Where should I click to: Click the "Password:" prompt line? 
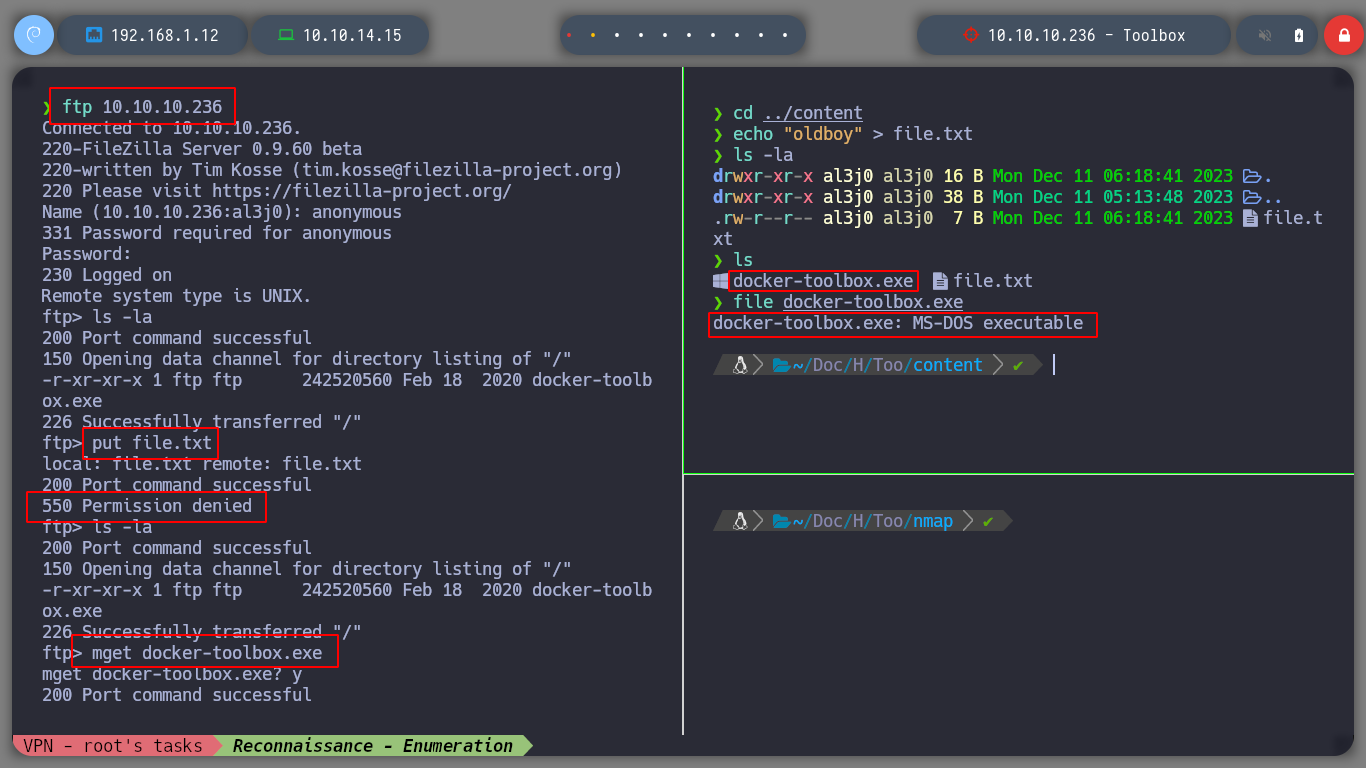click(87, 254)
